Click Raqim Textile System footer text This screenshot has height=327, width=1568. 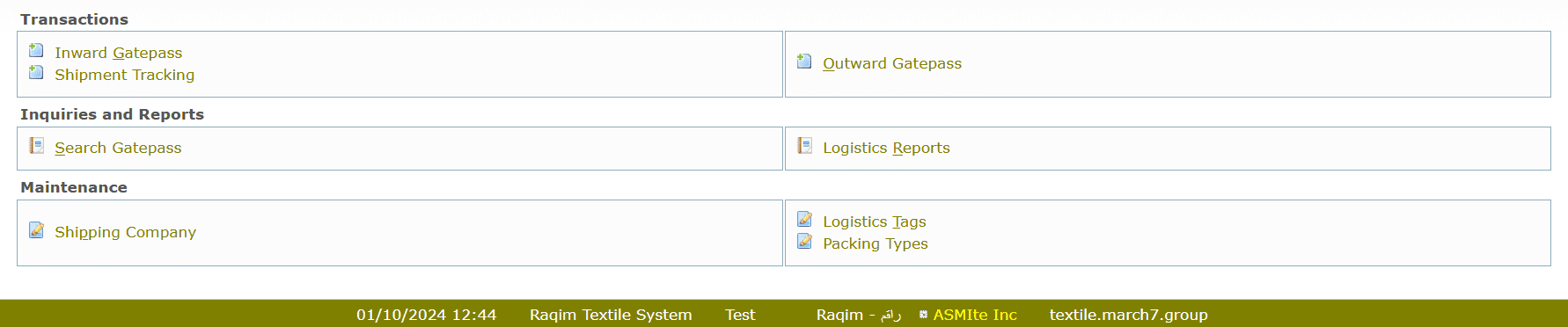[611, 315]
